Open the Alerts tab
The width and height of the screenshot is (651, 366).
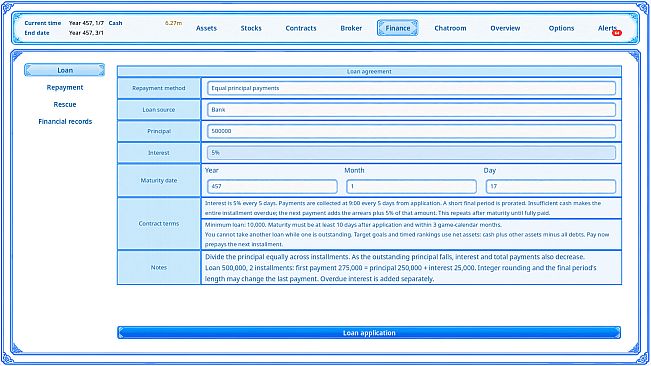point(607,28)
